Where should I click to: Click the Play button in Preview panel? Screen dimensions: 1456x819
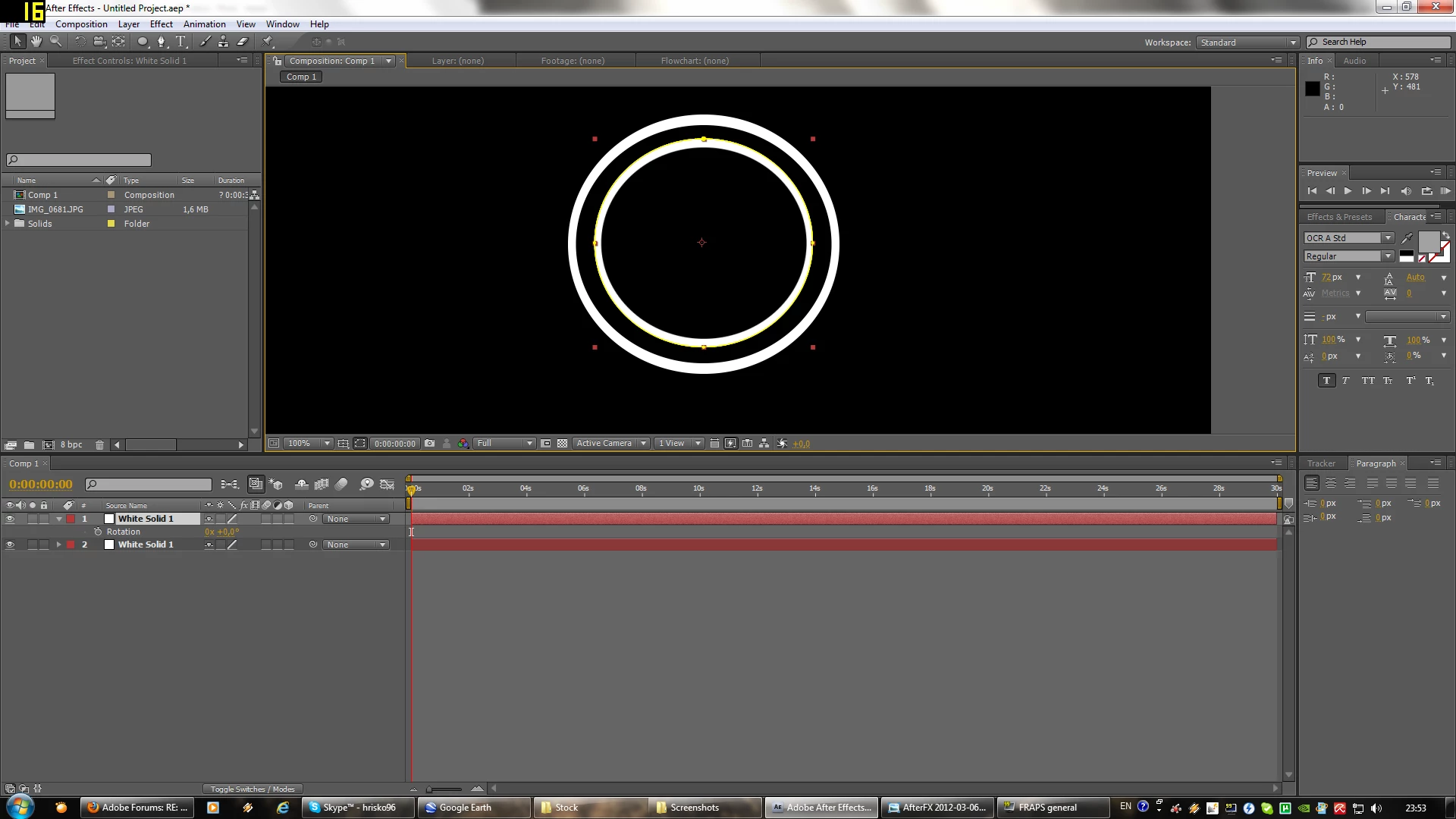coord(1348,191)
